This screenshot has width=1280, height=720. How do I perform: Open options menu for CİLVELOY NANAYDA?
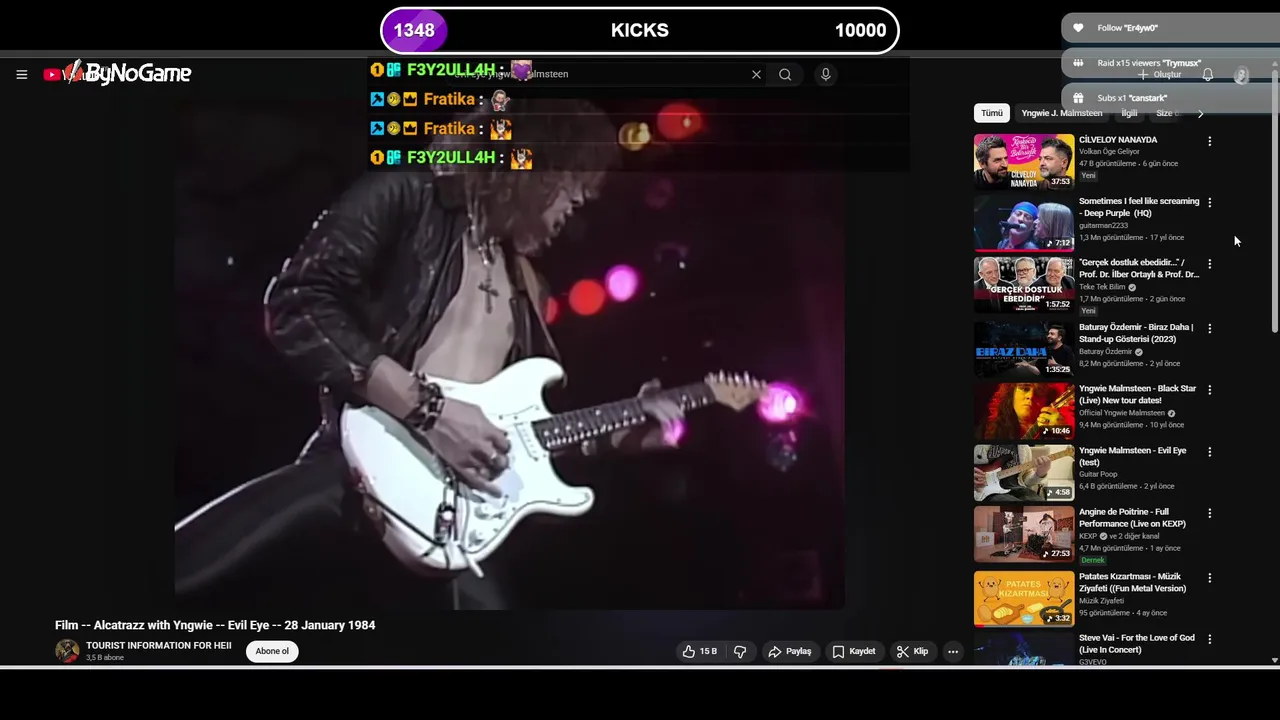[x=1209, y=141]
